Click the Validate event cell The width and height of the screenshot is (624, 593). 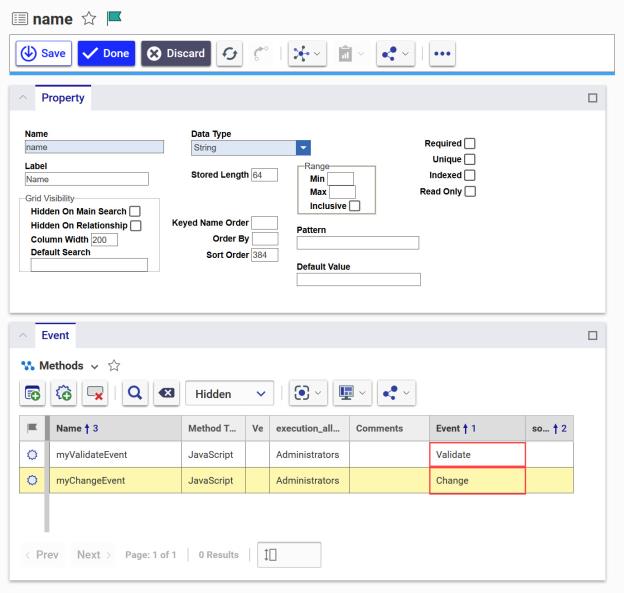pos(478,455)
